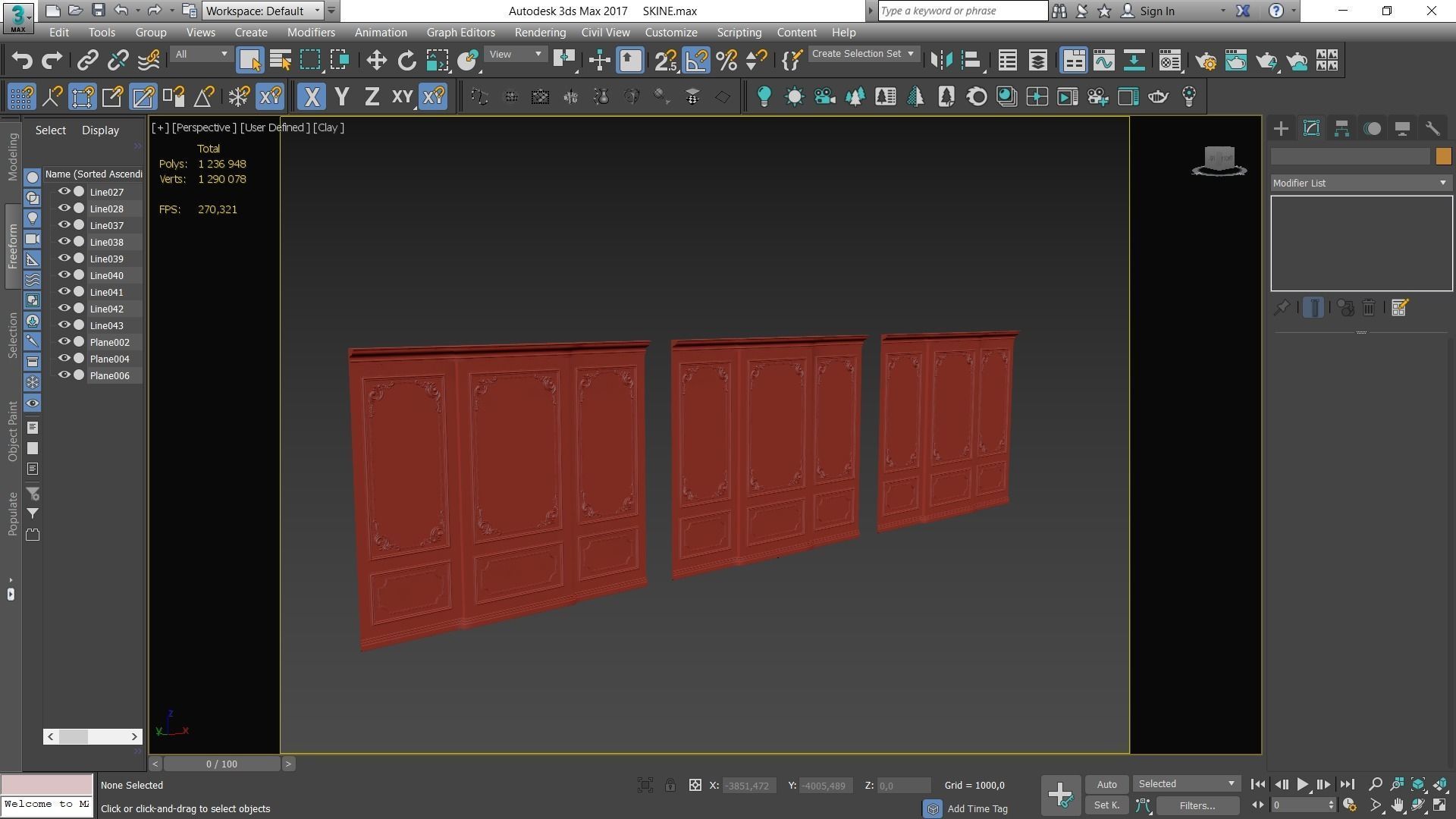Open the Hierarchy command panel tab
This screenshot has width=1456, height=819.
(x=1341, y=129)
